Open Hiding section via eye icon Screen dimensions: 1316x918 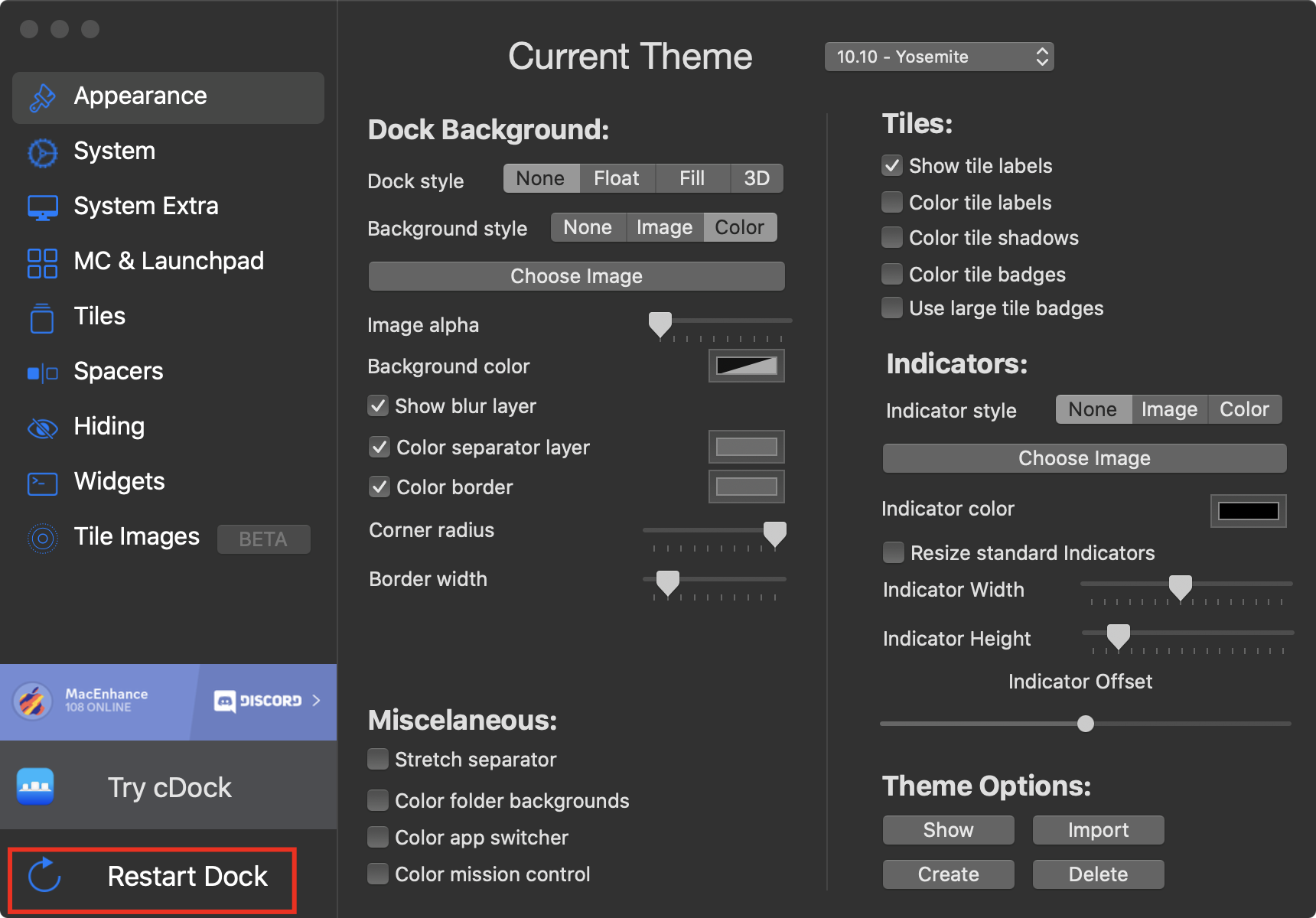42,428
